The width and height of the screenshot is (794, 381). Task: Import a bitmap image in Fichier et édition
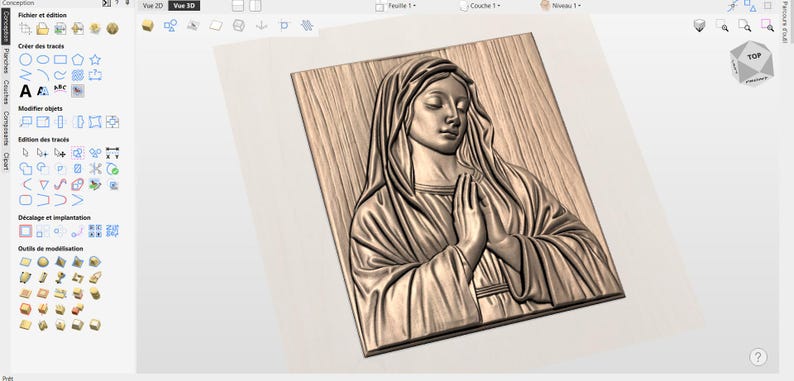click(60, 29)
